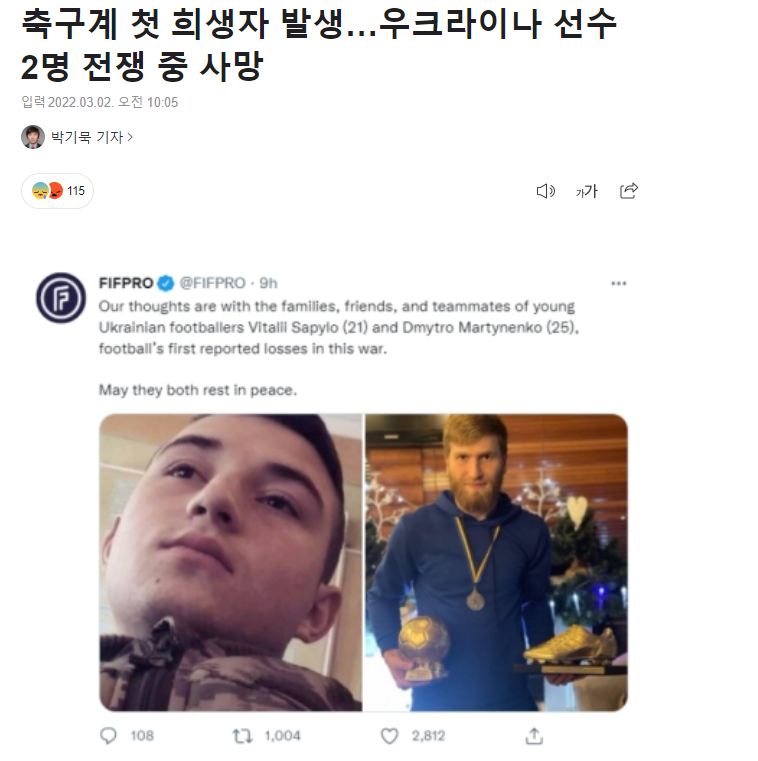Click the retweet icon
Image resolution: width=758 pixels, height=761 pixels.
(242, 736)
